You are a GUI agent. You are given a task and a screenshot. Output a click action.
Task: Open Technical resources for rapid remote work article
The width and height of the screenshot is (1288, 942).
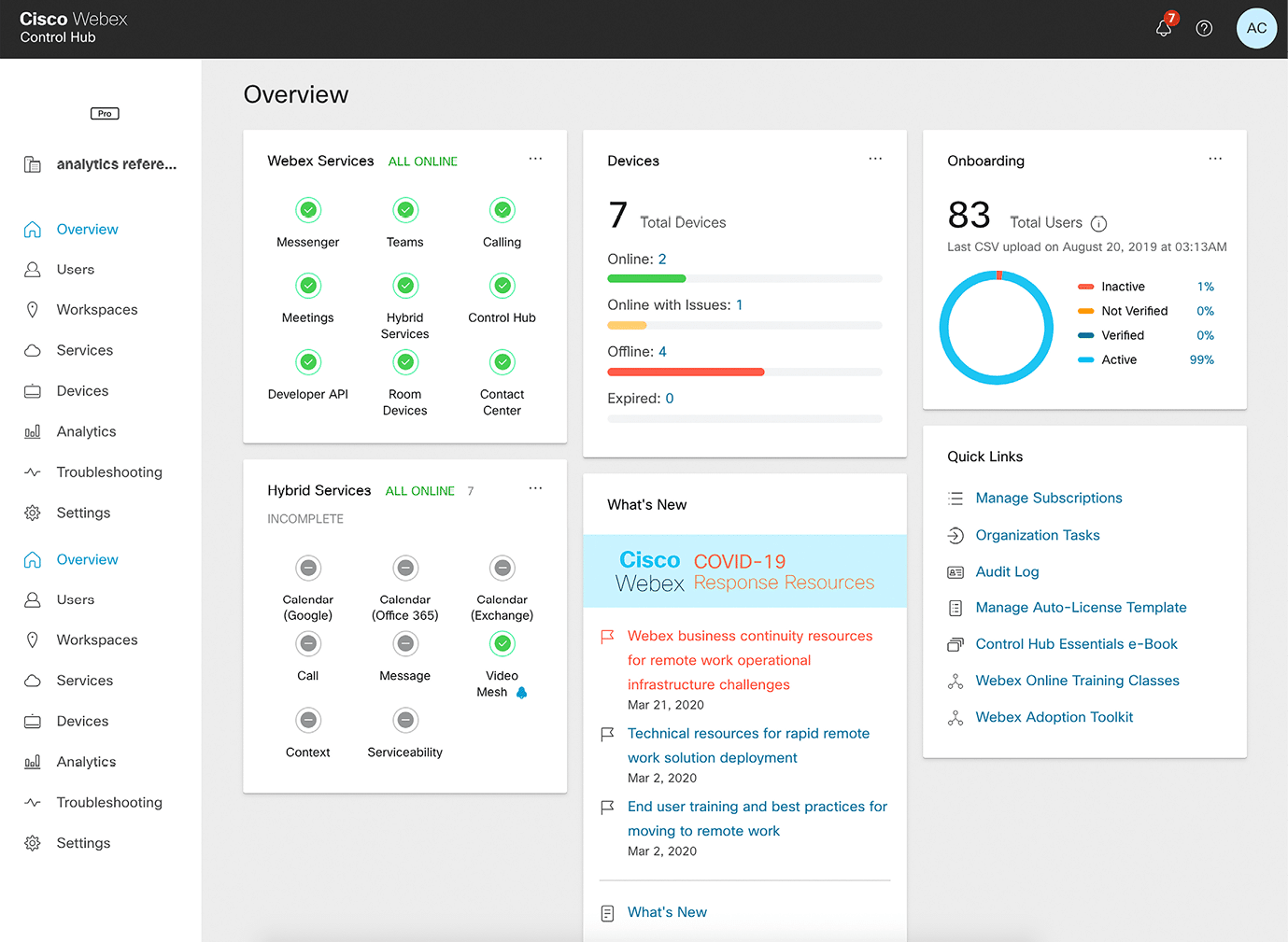click(748, 746)
